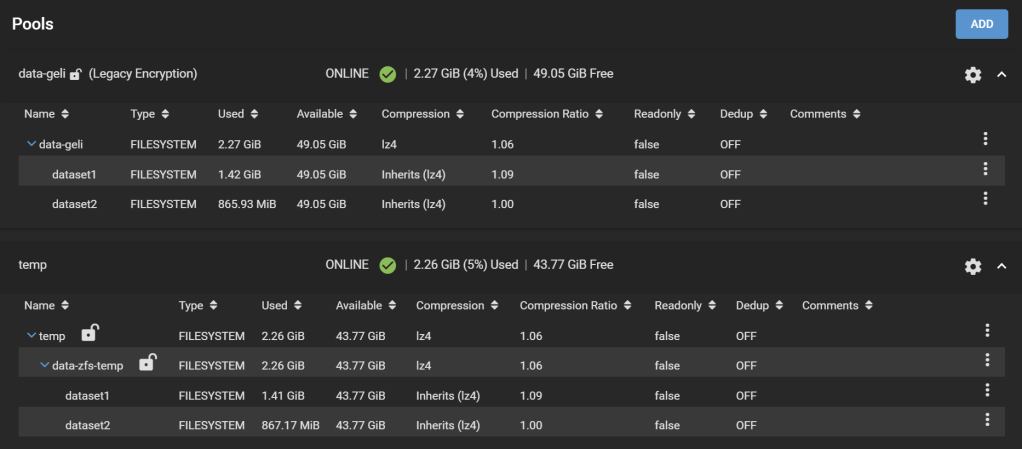The image size is (1022, 449).
Task: Select dataset1 under data-zfs-temp
Action: click(x=87, y=396)
